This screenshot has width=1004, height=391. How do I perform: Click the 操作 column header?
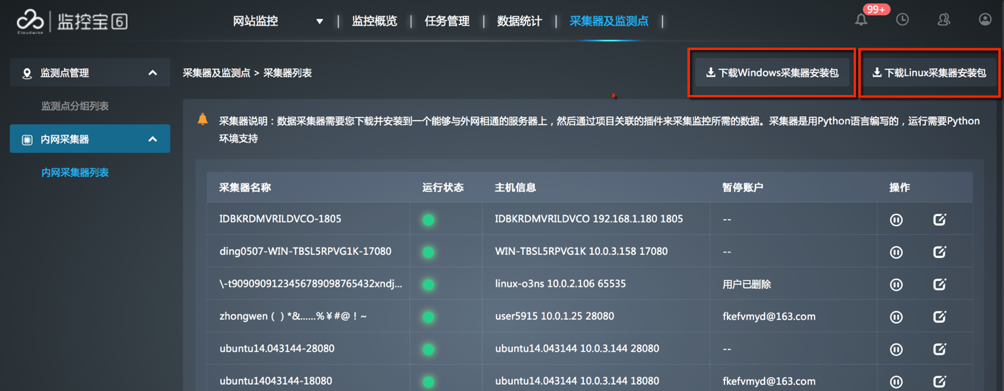coord(900,188)
